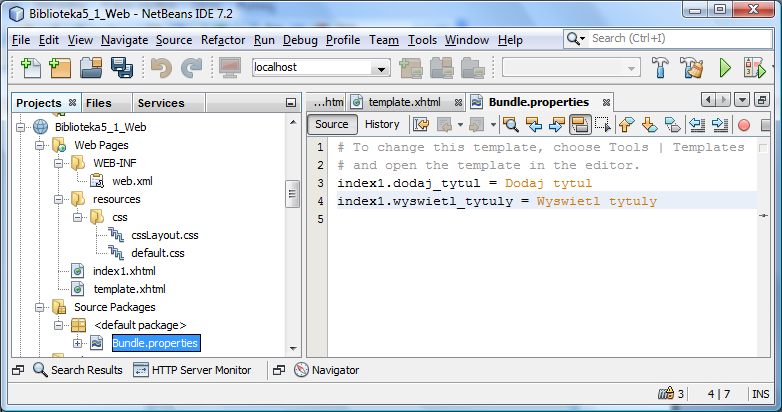Click Find Next Occurrence arrow icon

557,124
